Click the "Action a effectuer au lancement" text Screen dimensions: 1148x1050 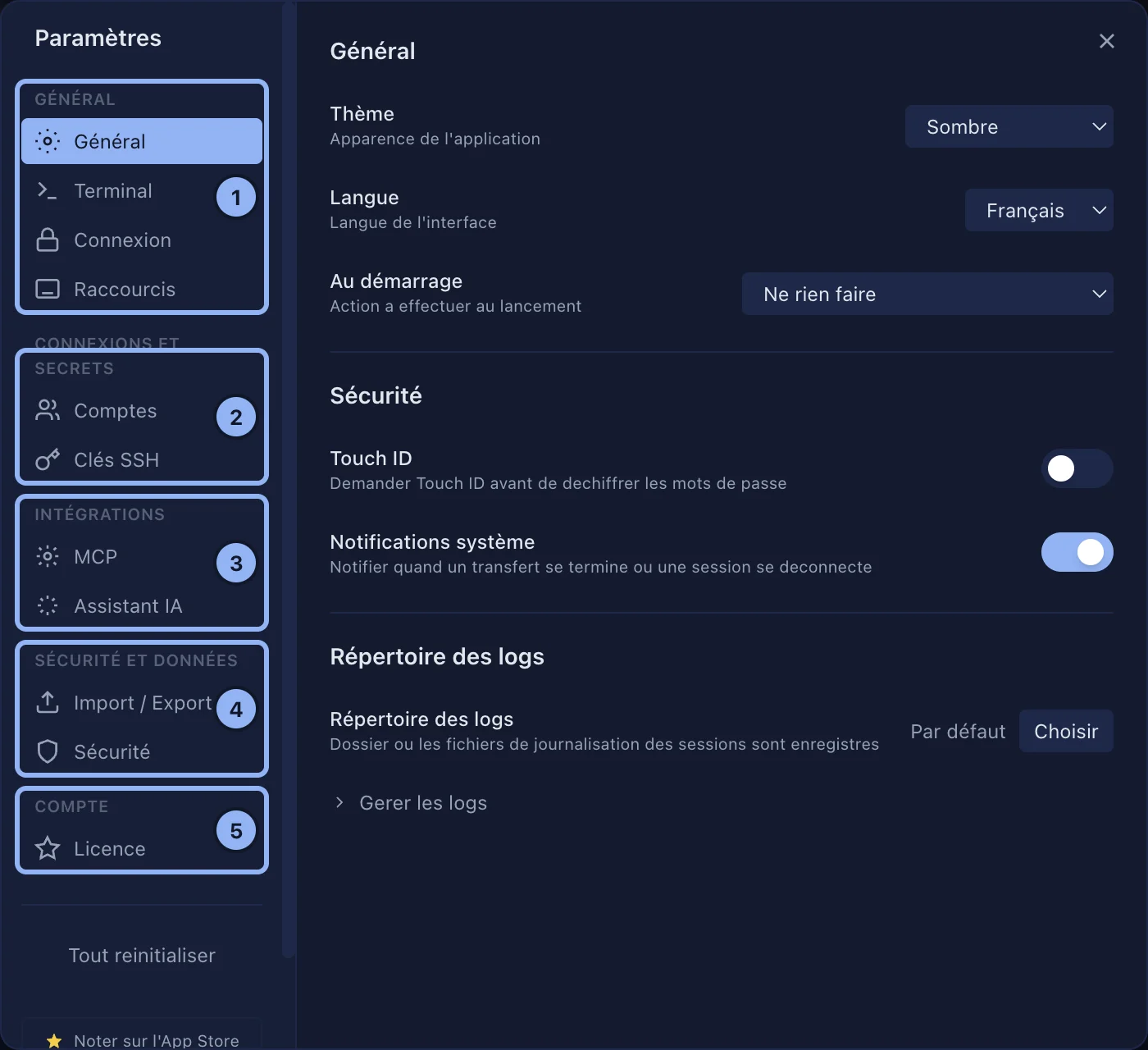point(455,306)
